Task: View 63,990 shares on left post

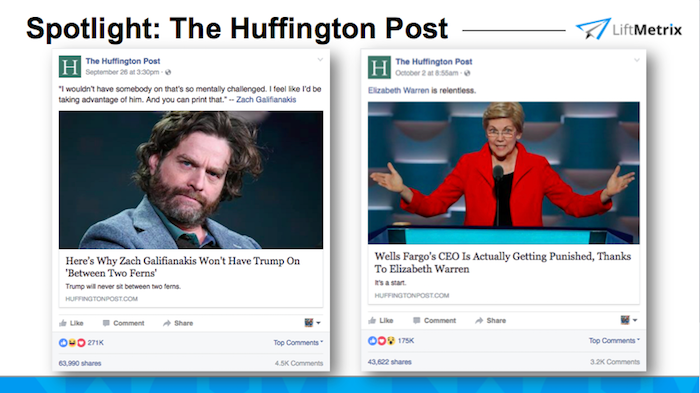Action: (x=80, y=363)
